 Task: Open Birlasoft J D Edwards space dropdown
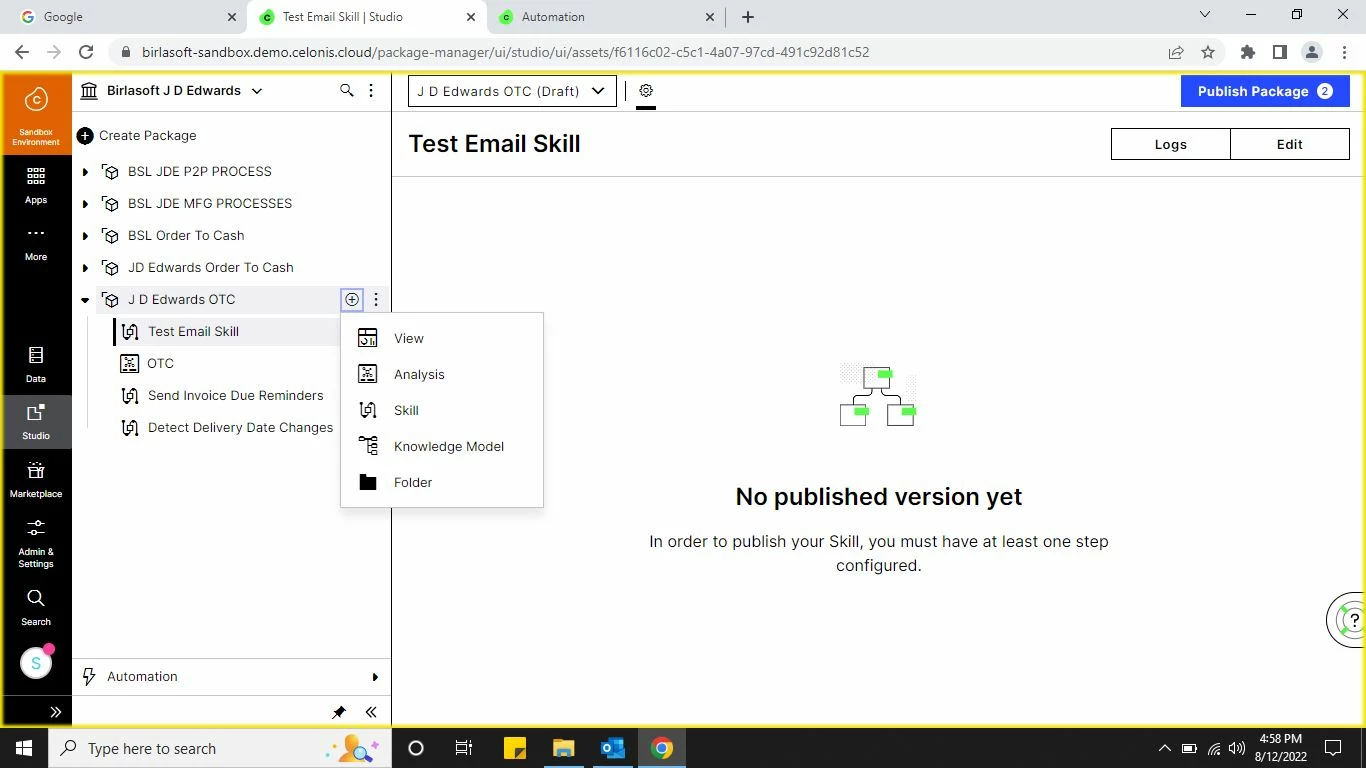172,91
